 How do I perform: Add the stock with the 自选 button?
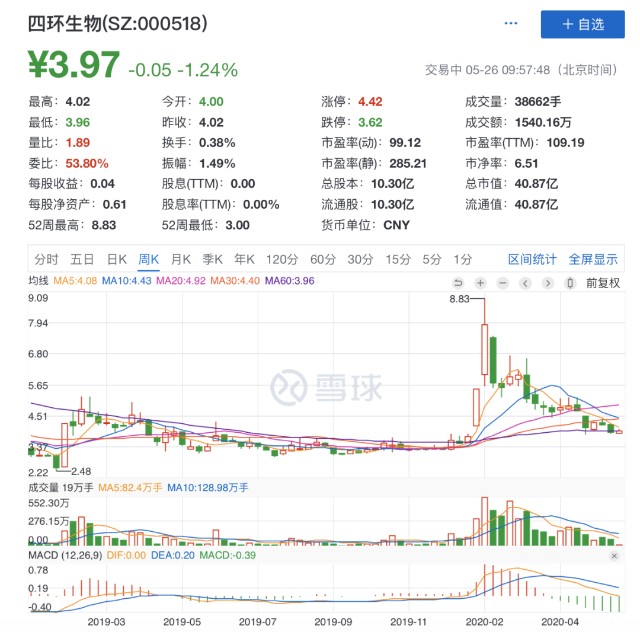(582, 24)
